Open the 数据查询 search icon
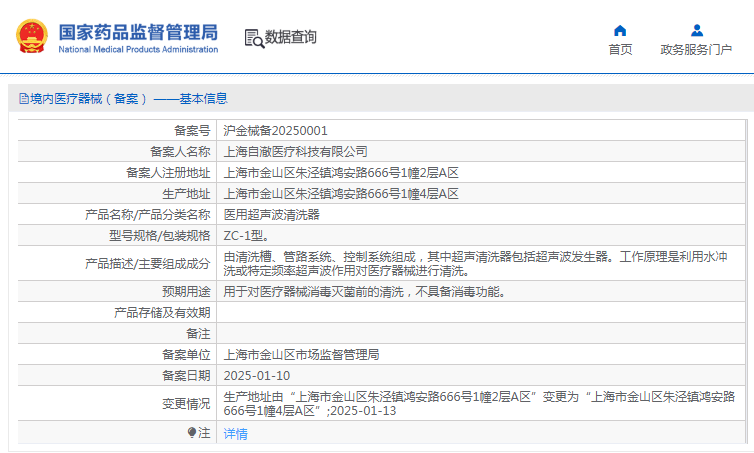This screenshot has height=453, width=754. tap(254, 38)
